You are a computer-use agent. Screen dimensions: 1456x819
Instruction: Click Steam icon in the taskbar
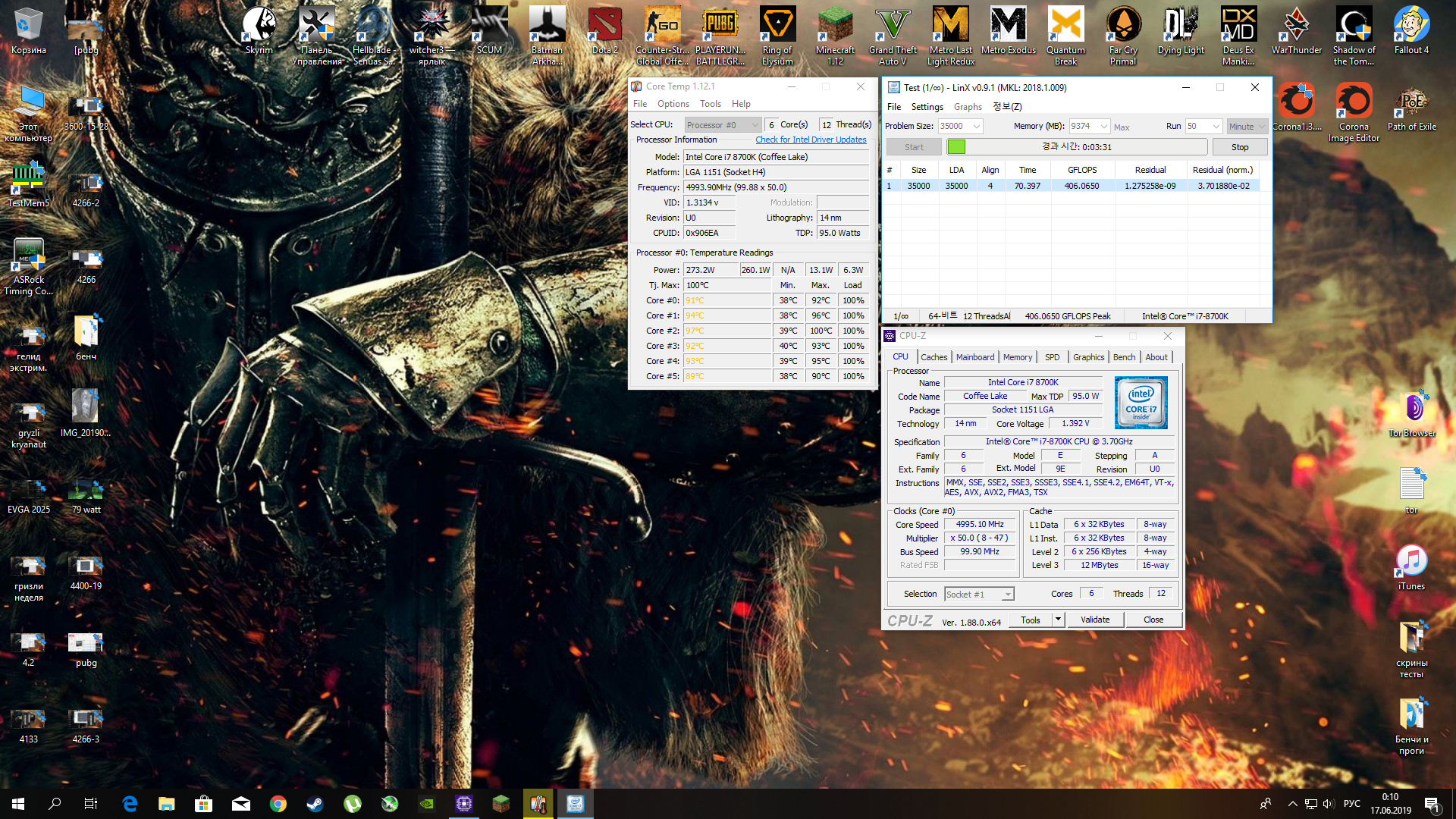(x=315, y=804)
